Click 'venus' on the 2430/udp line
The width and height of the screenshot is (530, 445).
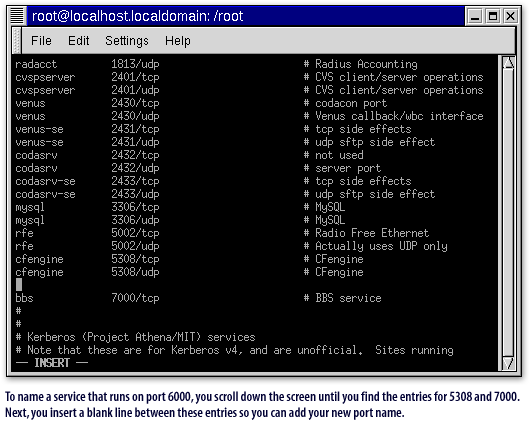click(x=30, y=116)
